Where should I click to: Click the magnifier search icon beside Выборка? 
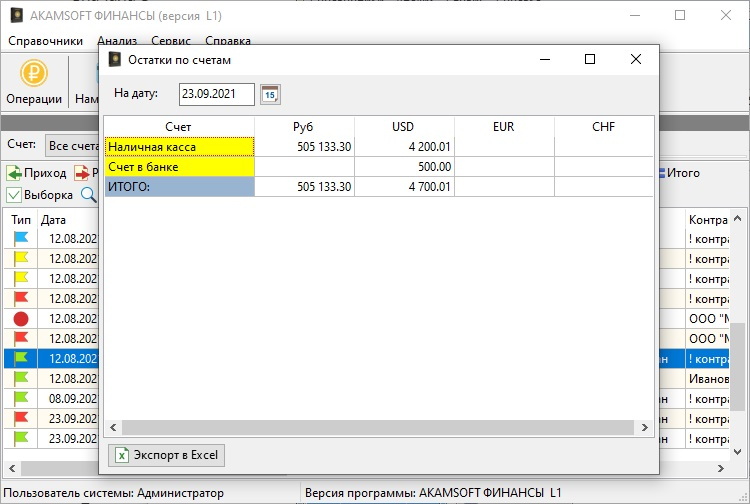coord(88,195)
